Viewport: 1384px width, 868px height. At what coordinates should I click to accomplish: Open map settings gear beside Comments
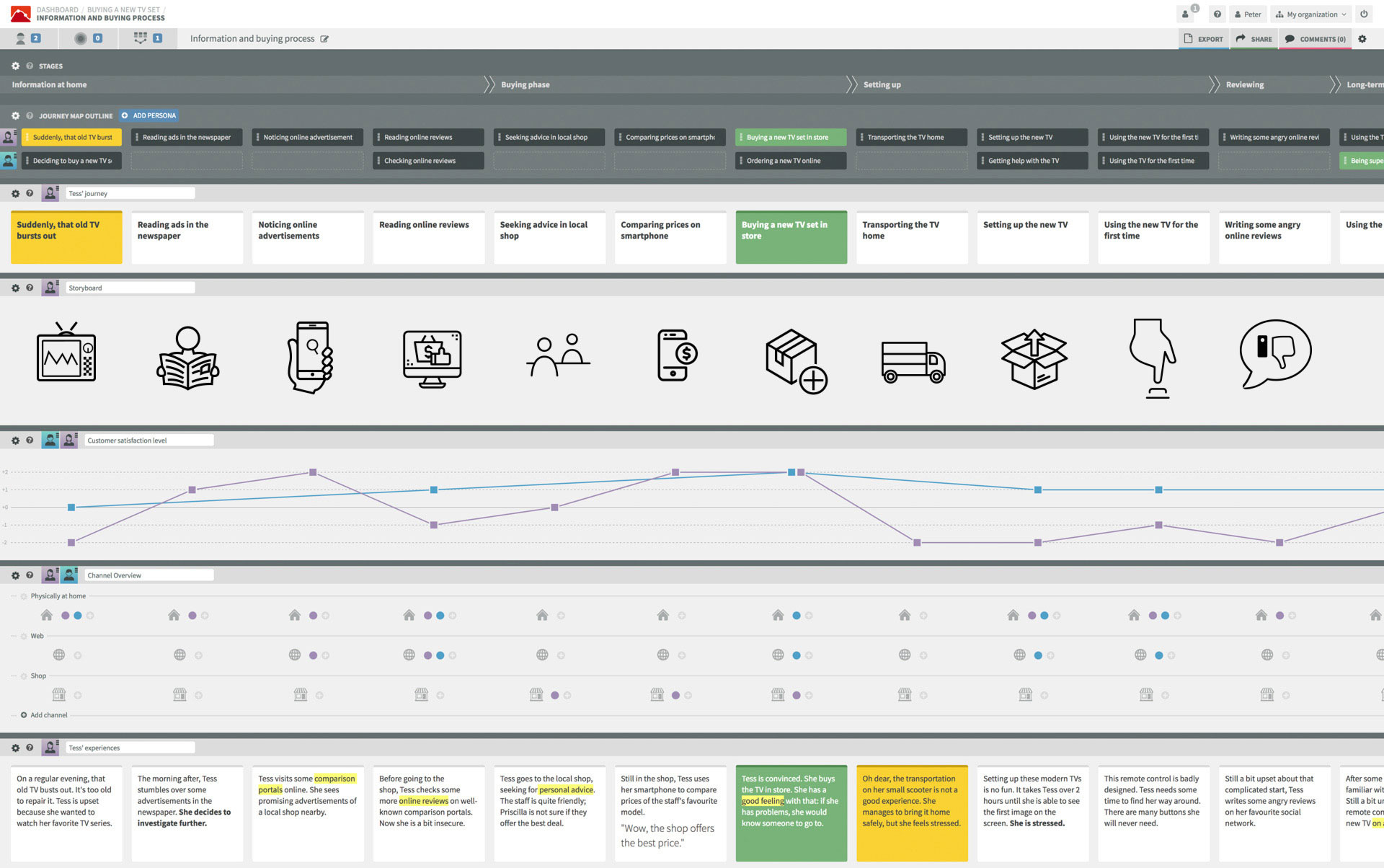(1362, 39)
